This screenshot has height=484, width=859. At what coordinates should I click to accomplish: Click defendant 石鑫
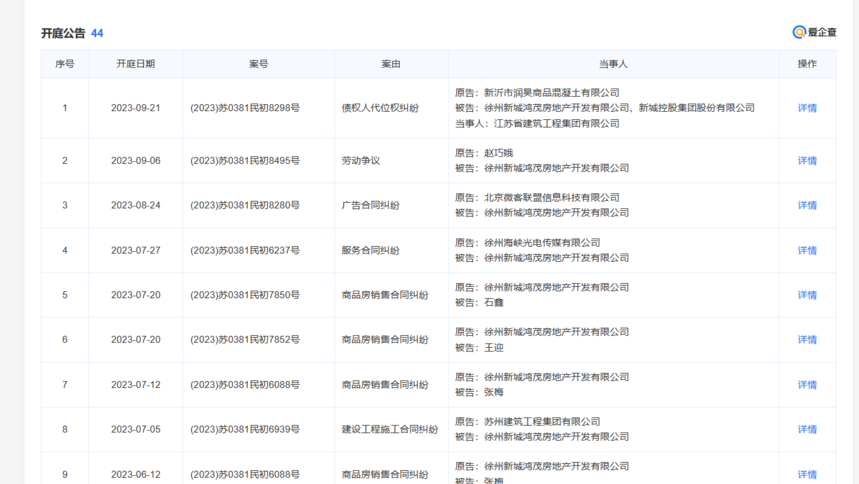(494, 303)
